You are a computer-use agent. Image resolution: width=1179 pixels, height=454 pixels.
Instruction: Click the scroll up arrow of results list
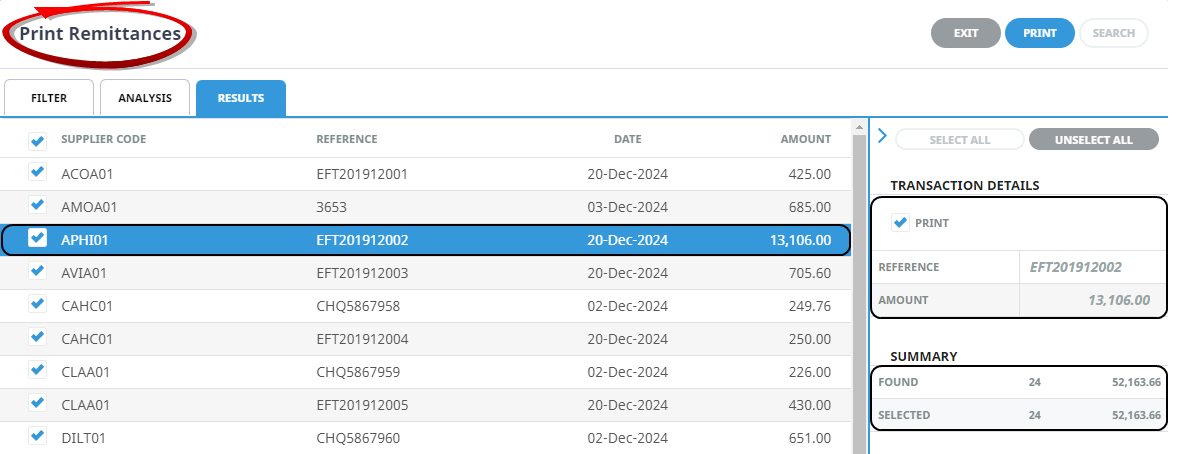pyautogui.click(x=858, y=127)
